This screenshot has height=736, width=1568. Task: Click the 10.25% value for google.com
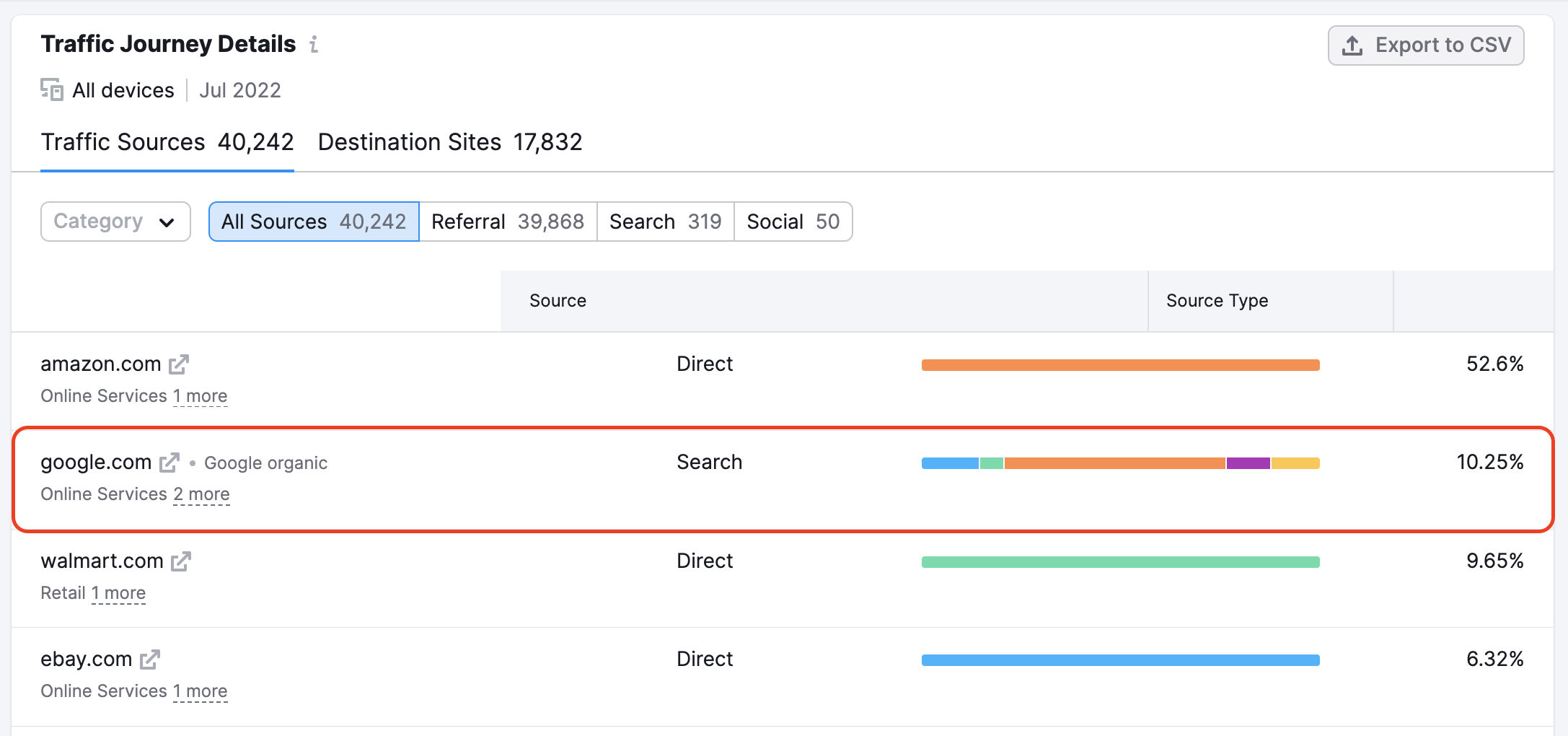point(1489,462)
